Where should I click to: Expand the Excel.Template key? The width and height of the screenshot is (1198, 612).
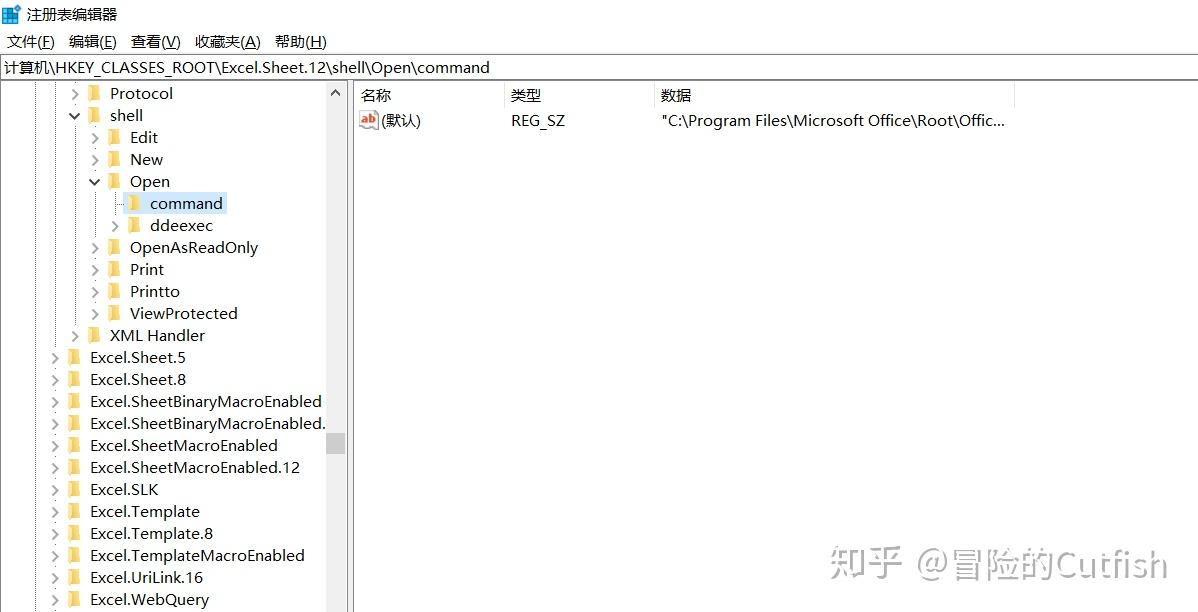[55, 512]
